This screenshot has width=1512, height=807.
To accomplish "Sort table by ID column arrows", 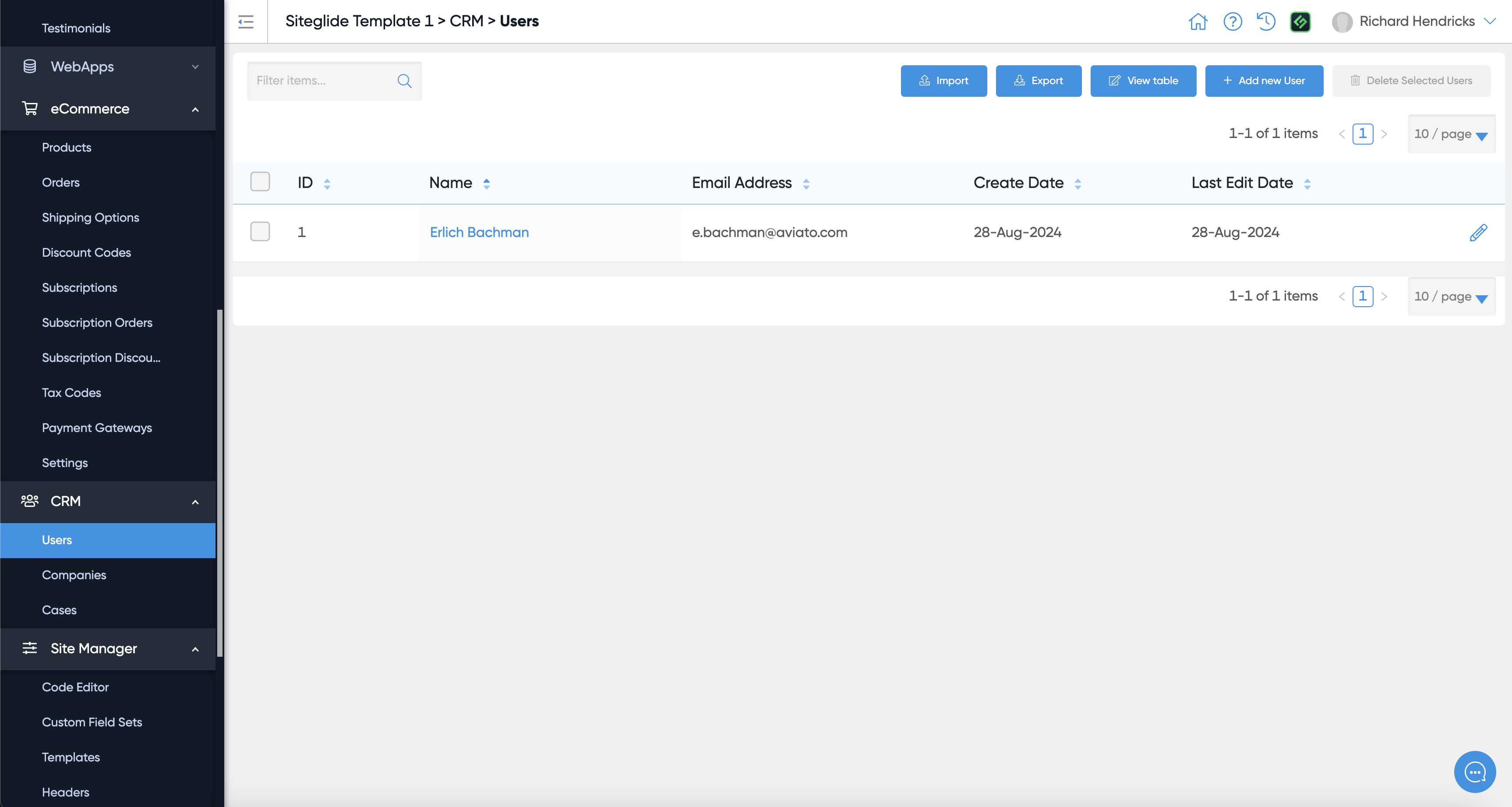I will (327, 184).
